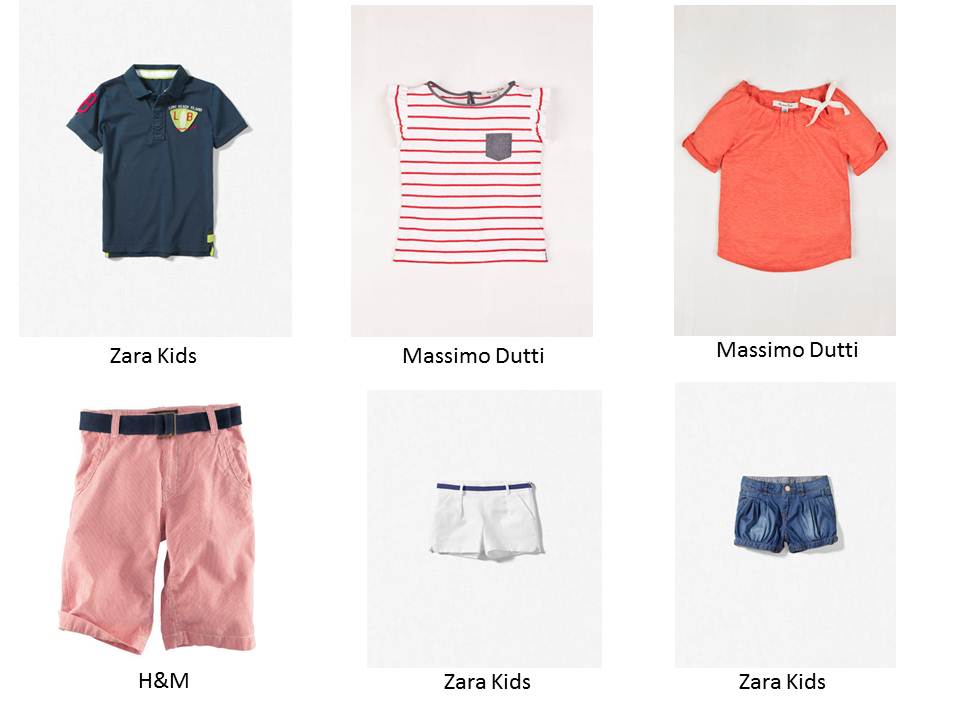Click the Zara Kids label under polo
This screenshot has height=720, width=960.
[153, 356]
